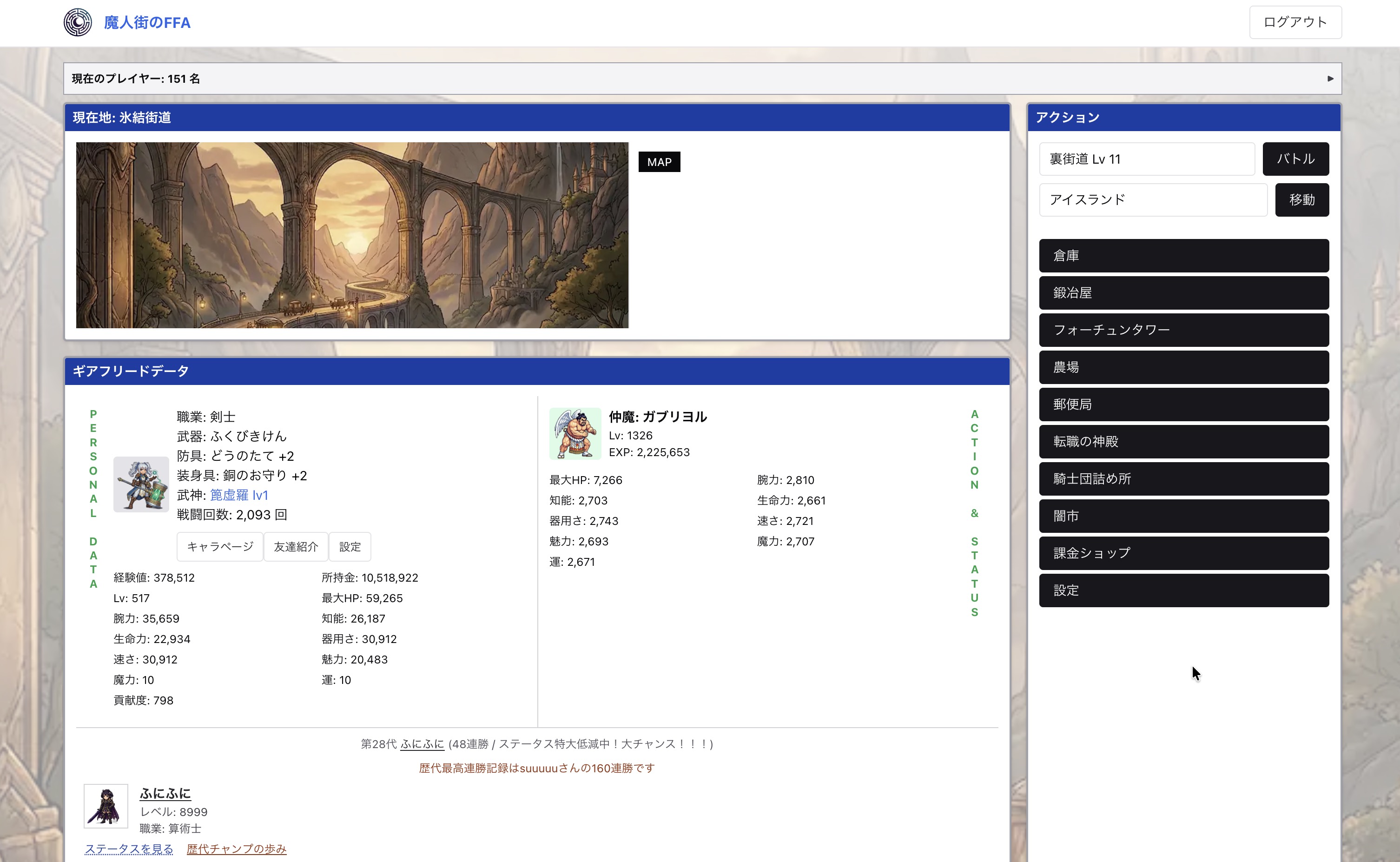Click the ステータスを見る link
Image resolution: width=1400 pixels, height=862 pixels.
129,849
